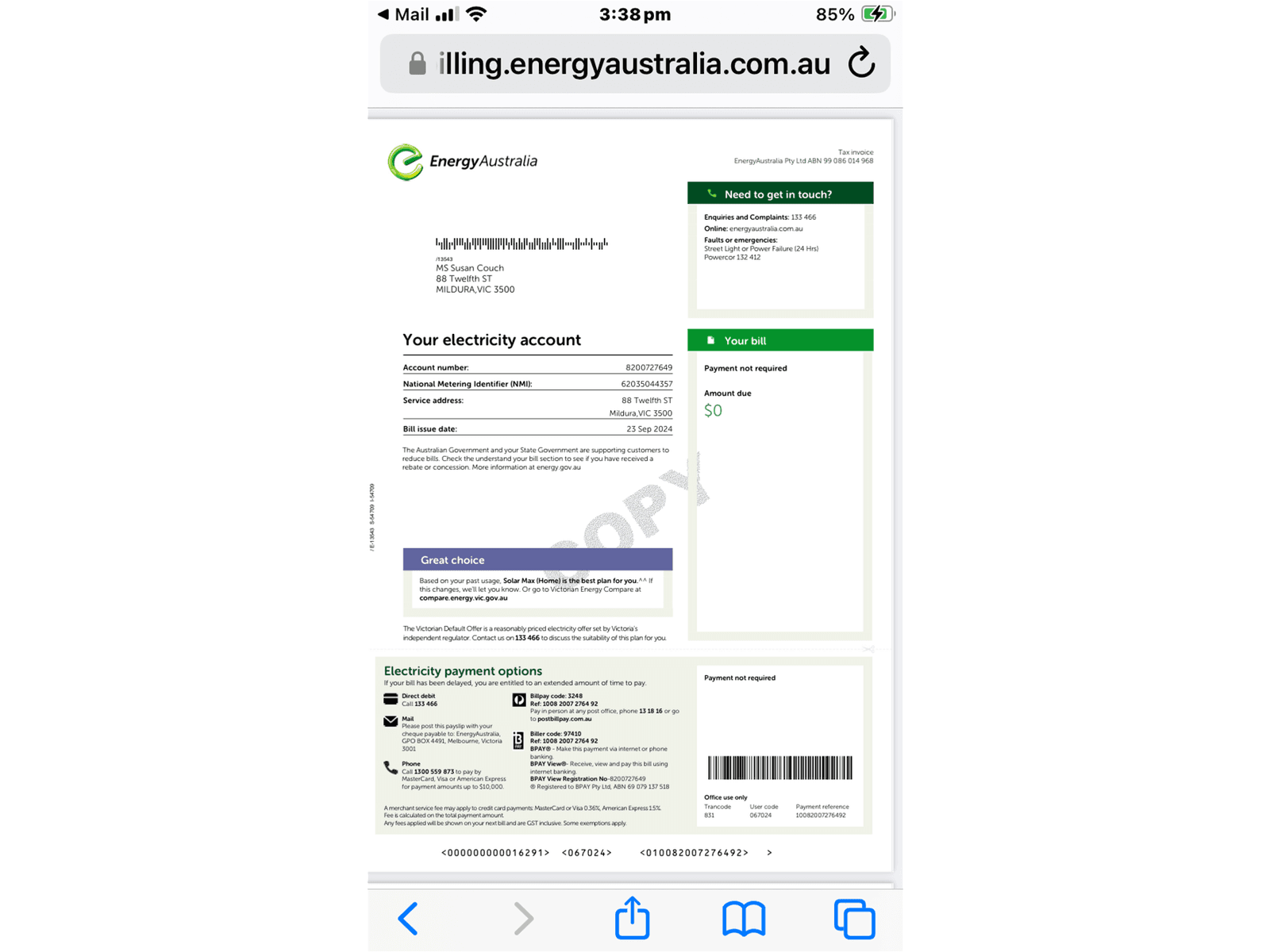This screenshot has height=952, width=1270.
Task: Open the postbillpay.com.au link
Action: tap(564, 719)
